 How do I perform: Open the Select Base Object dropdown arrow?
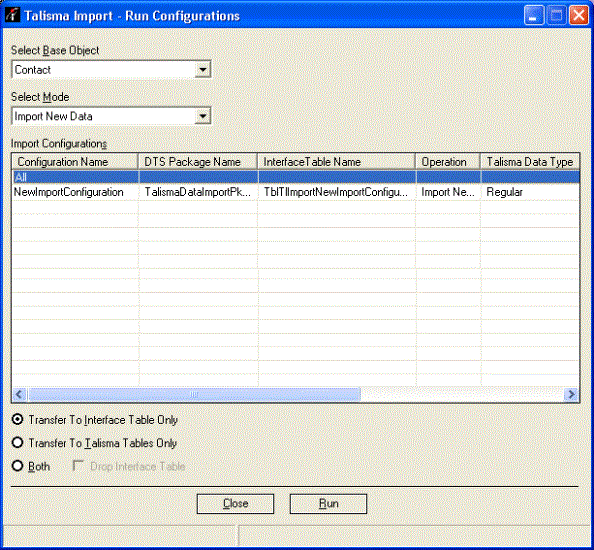pyautogui.click(x=203, y=70)
